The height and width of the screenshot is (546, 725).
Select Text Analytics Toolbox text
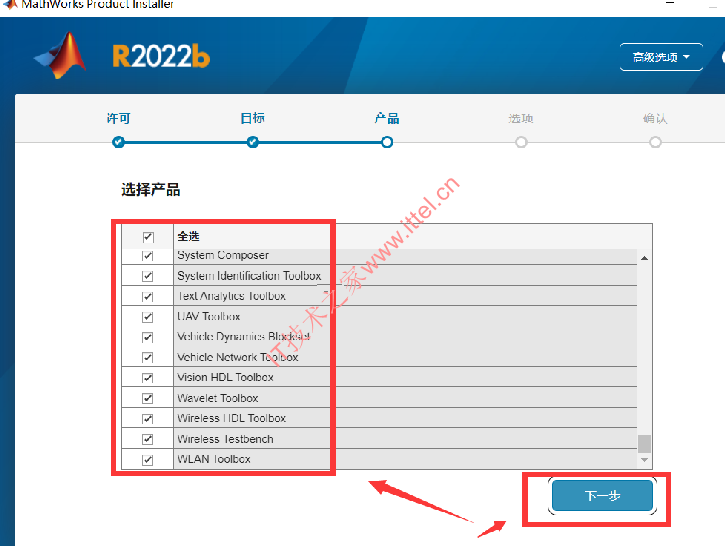(x=232, y=296)
